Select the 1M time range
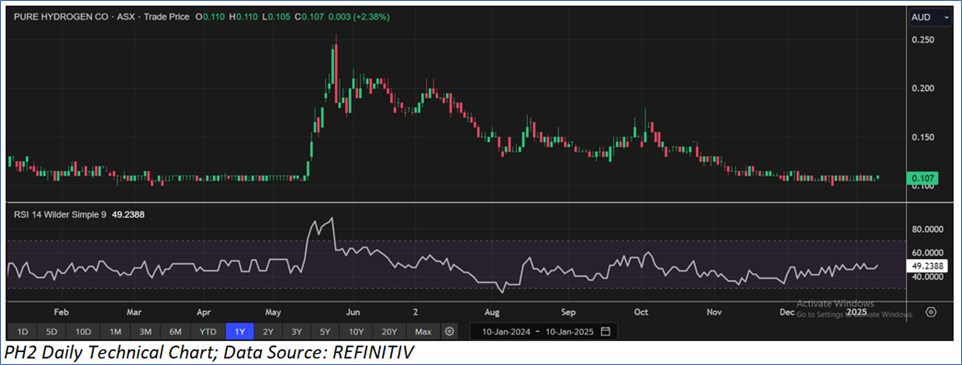The width and height of the screenshot is (962, 365). pos(115,332)
